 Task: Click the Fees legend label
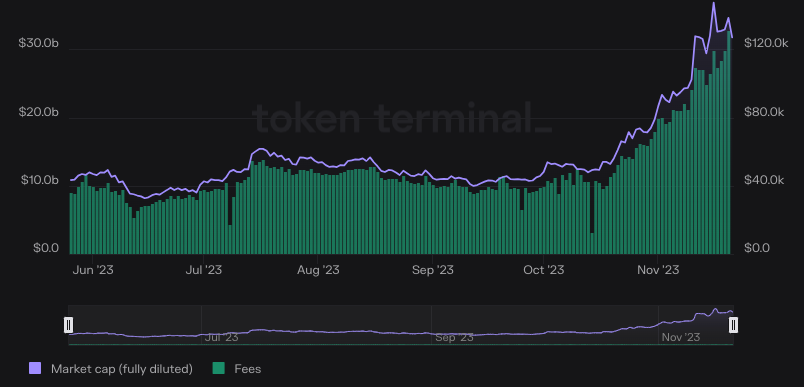[x=248, y=369]
